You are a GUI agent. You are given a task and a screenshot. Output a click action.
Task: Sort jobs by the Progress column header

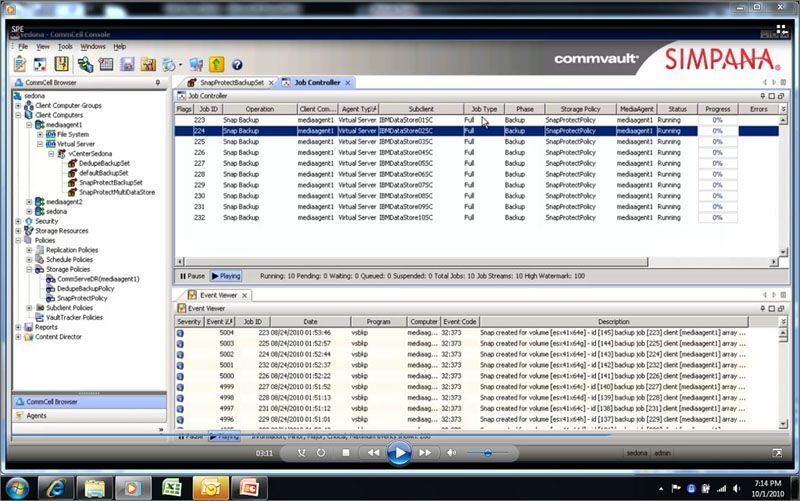click(x=717, y=109)
